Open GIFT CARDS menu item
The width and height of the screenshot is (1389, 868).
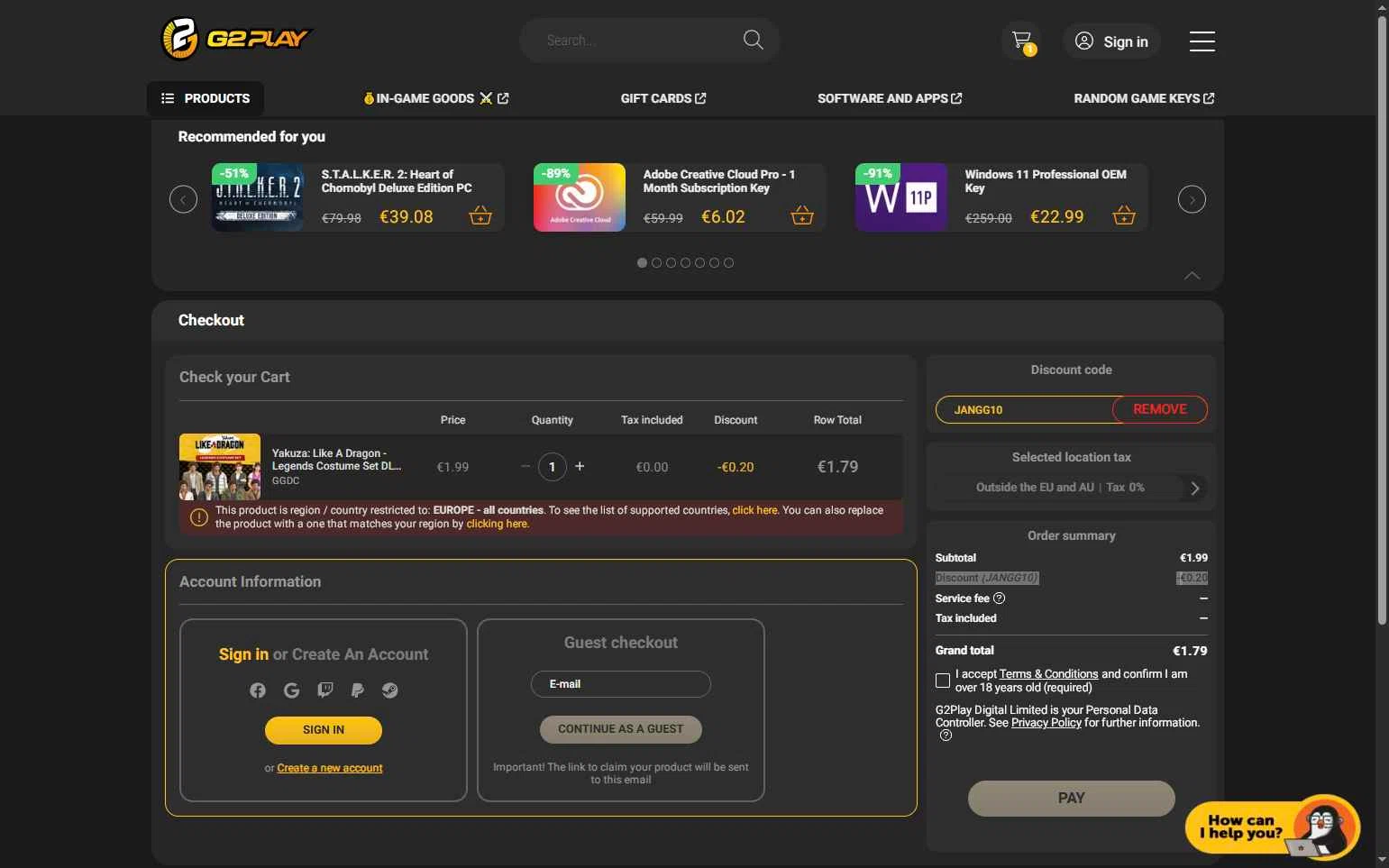click(x=663, y=98)
